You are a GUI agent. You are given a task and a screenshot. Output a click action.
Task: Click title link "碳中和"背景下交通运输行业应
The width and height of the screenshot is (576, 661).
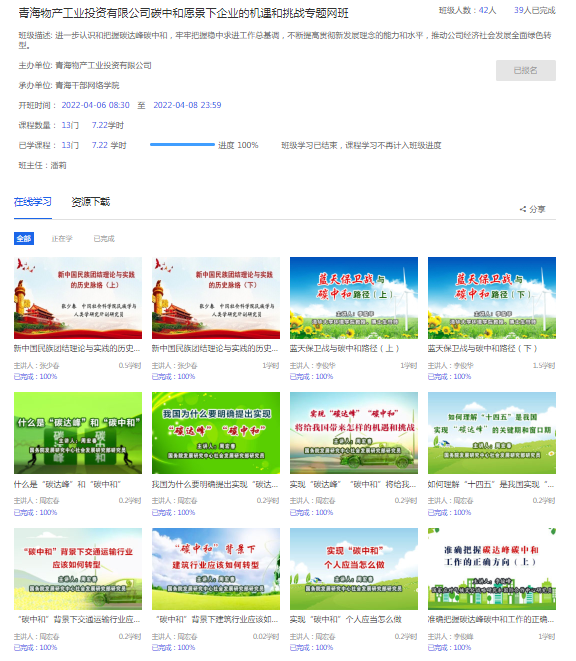coord(78,619)
